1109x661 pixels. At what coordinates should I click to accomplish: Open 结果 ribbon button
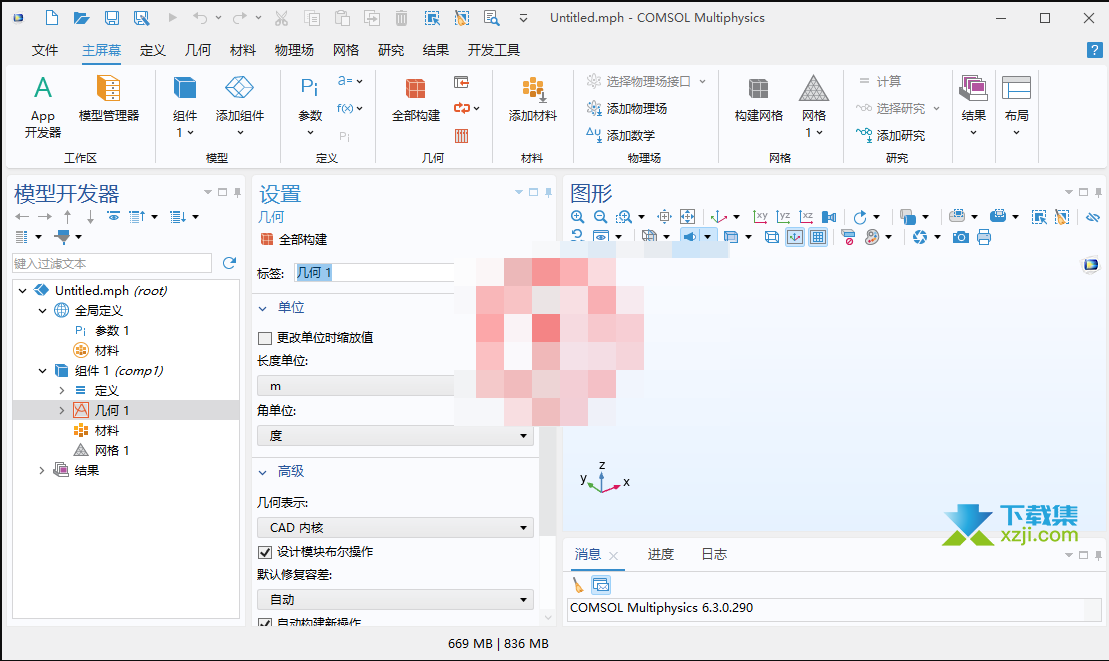point(973,107)
